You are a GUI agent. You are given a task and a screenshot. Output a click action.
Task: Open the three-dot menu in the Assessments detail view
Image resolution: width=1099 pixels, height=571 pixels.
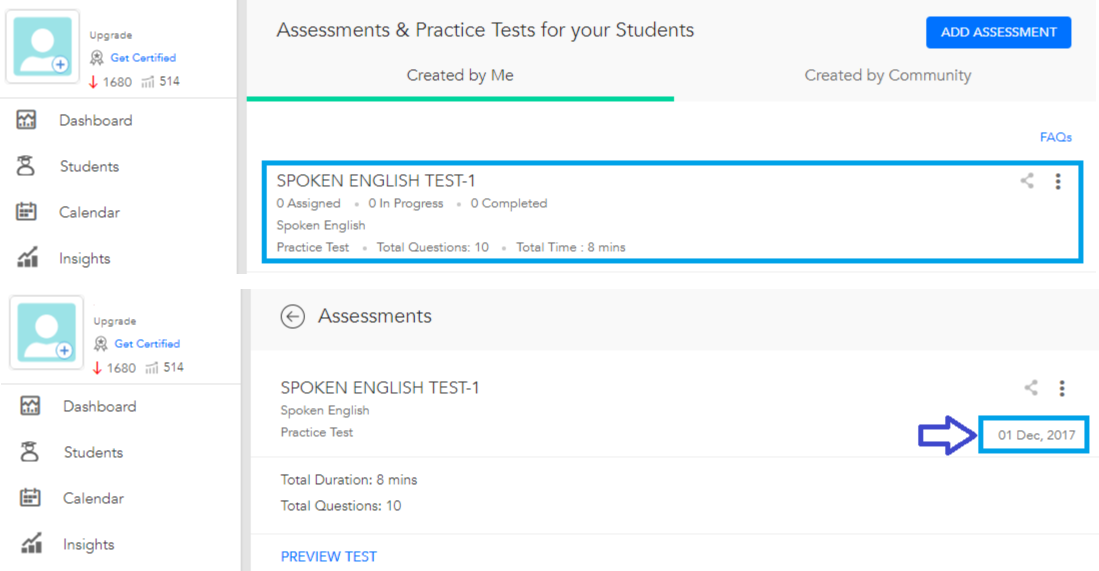1062,388
